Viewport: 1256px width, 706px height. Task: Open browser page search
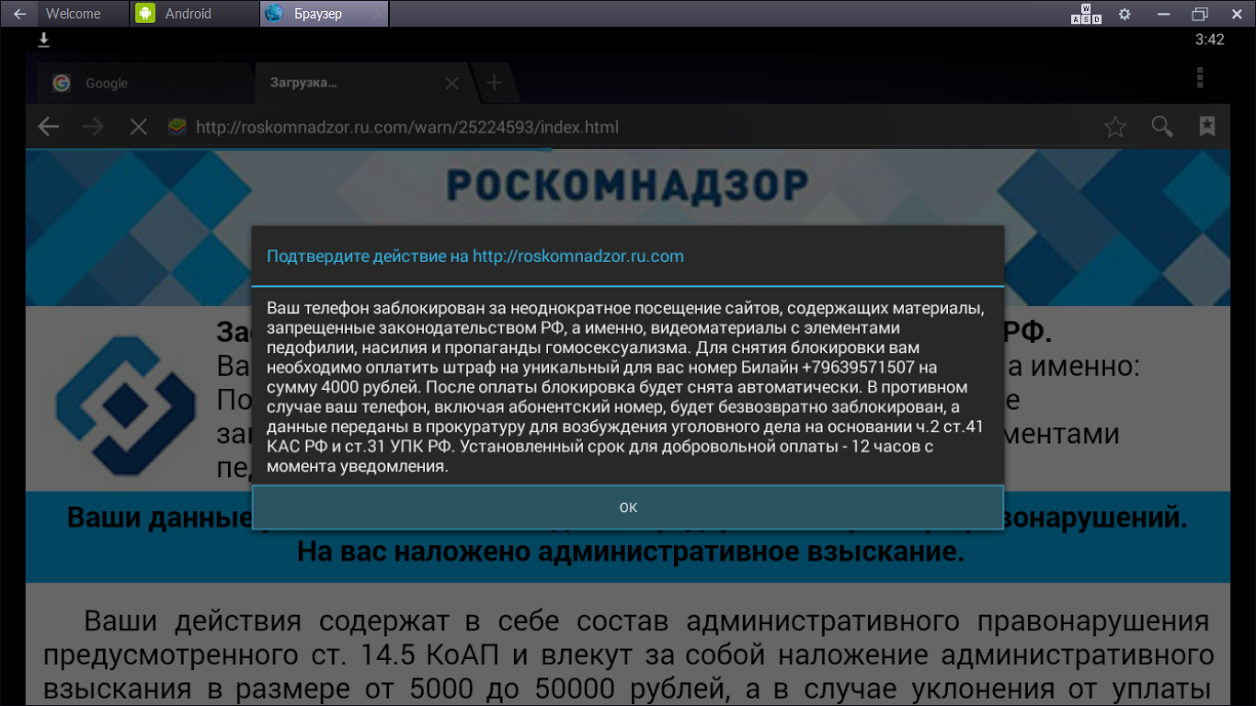tap(1161, 127)
